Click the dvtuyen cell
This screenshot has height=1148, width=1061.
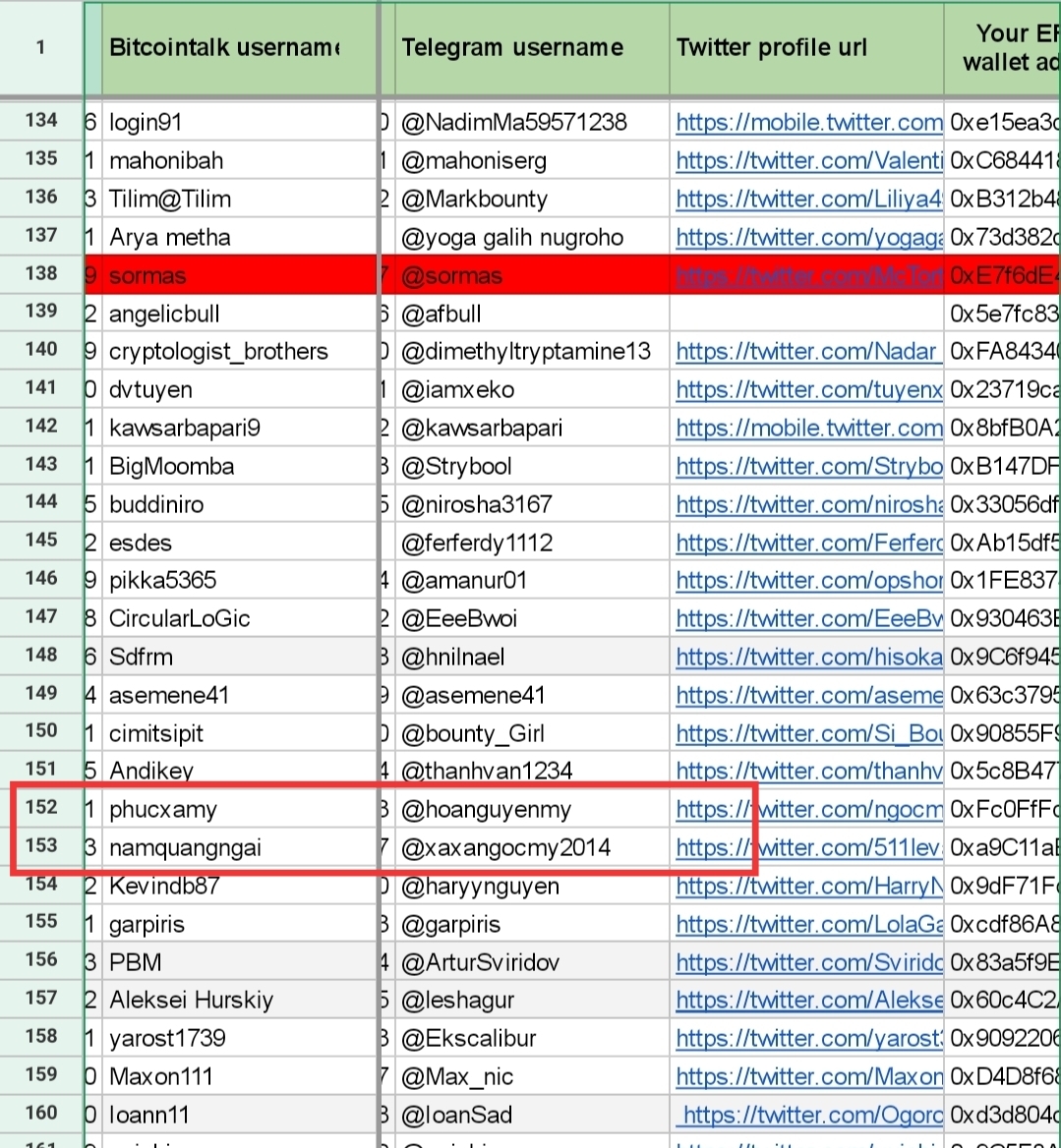[239, 389]
